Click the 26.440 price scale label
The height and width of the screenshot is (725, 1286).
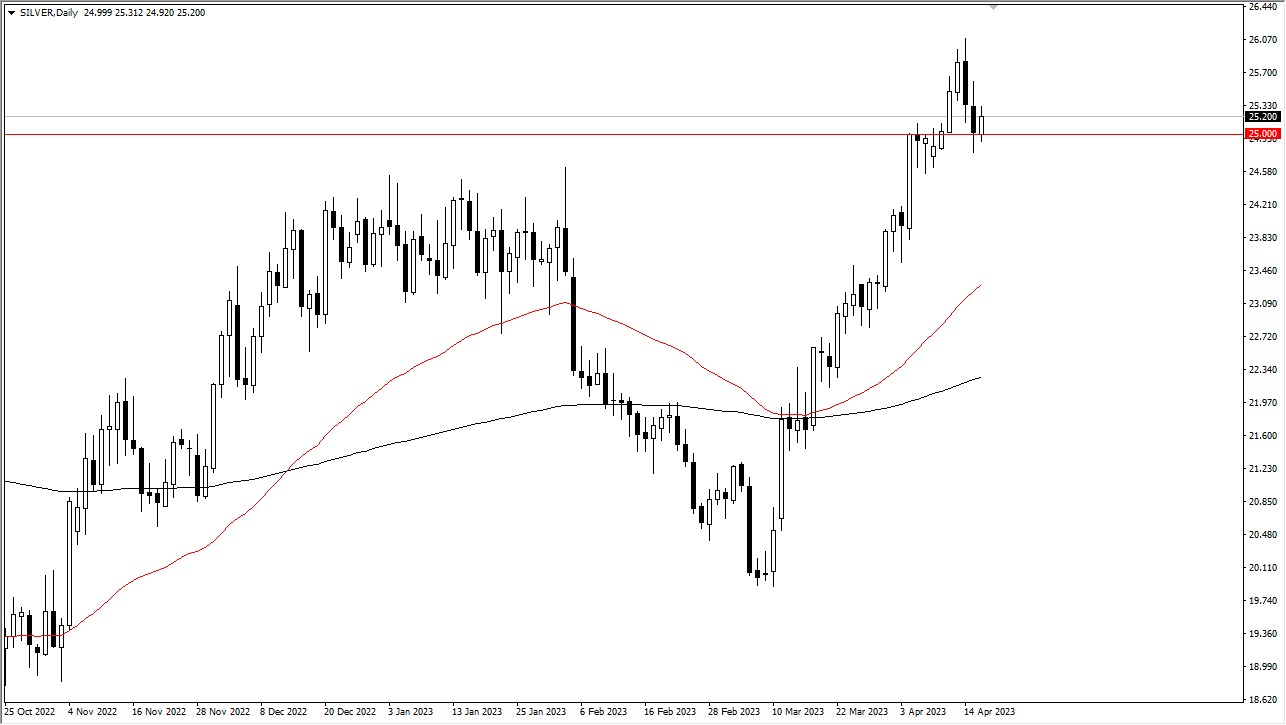tap(1262, 7)
